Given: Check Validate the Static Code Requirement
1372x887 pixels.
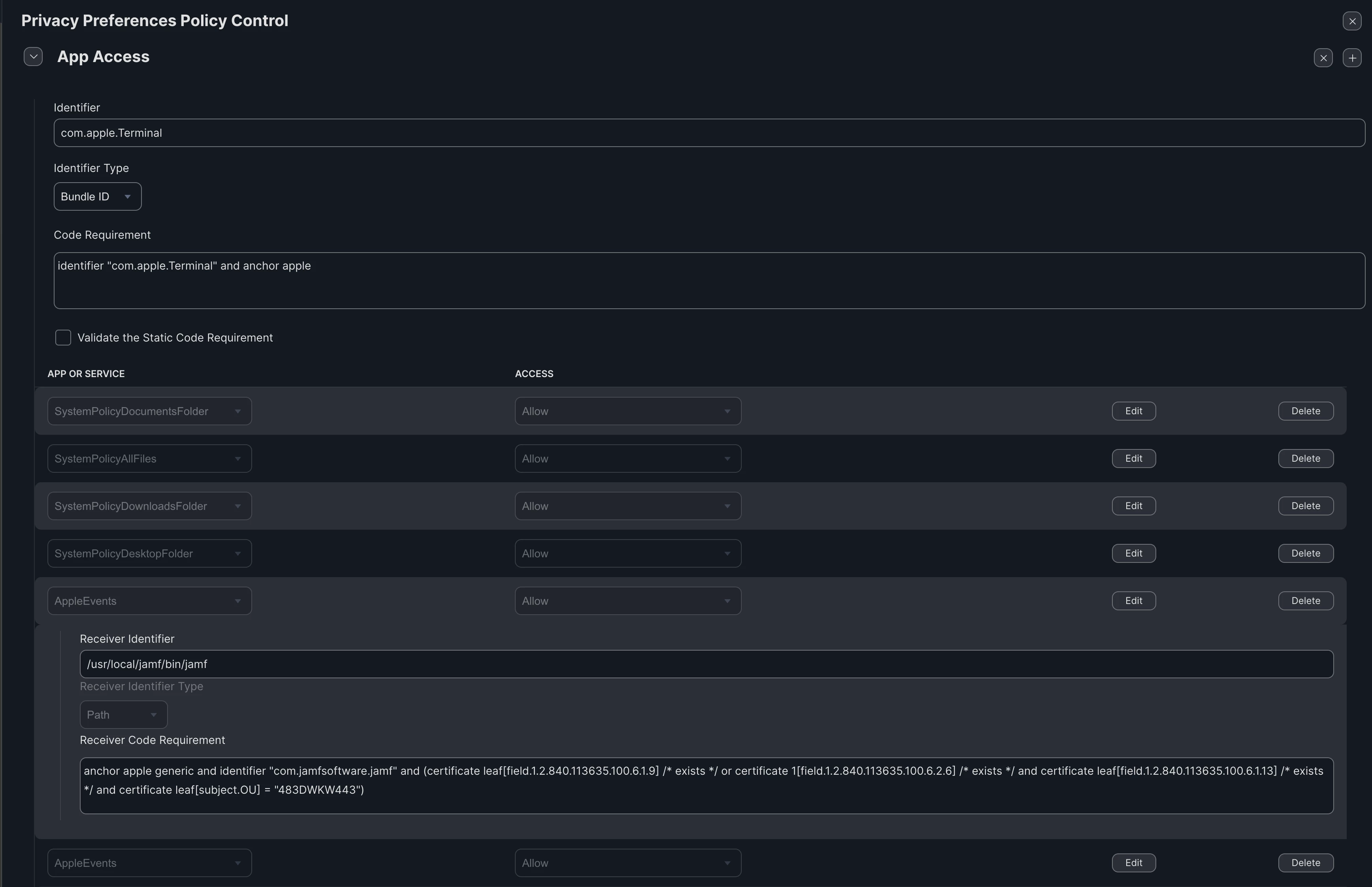Looking at the screenshot, I should (x=63, y=338).
